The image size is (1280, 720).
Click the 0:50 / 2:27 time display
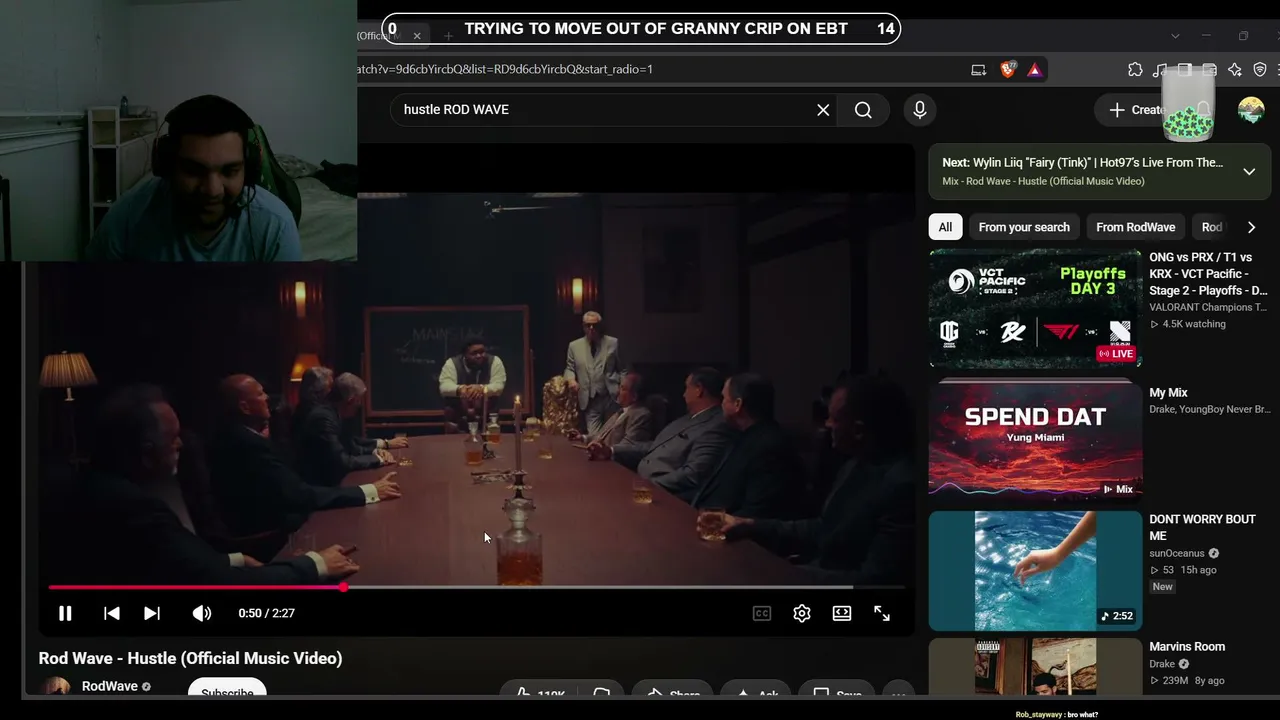(x=267, y=613)
